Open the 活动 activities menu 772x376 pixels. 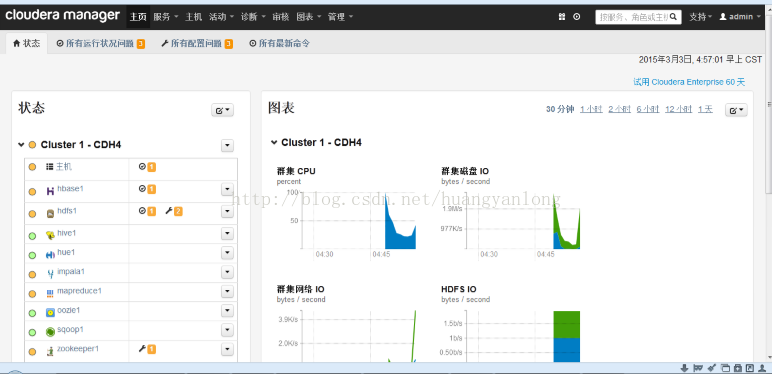221,17
